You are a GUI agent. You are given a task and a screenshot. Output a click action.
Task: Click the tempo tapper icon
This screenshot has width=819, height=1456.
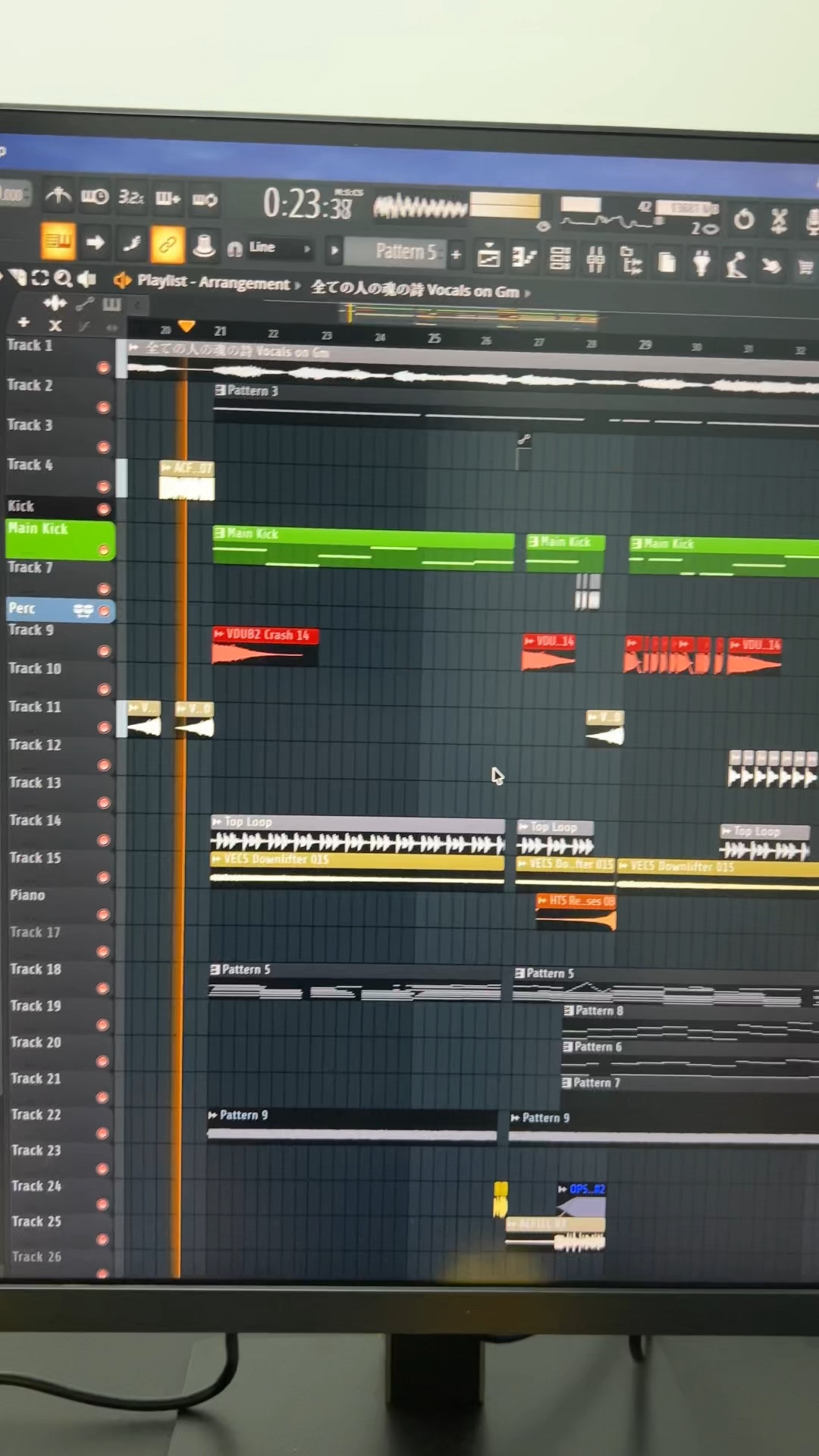coord(736,265)
